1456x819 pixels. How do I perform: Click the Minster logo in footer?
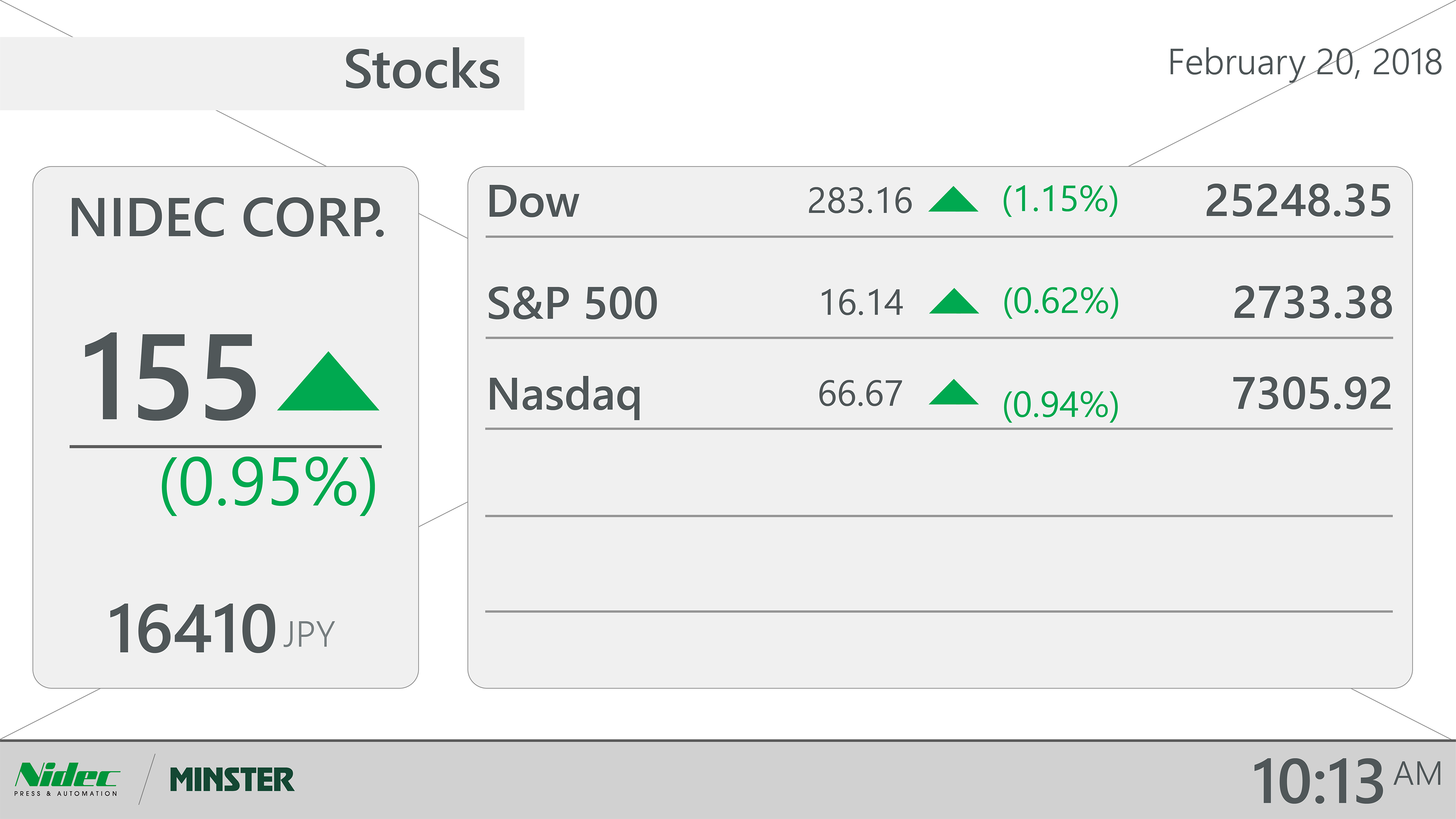[232, 780]
